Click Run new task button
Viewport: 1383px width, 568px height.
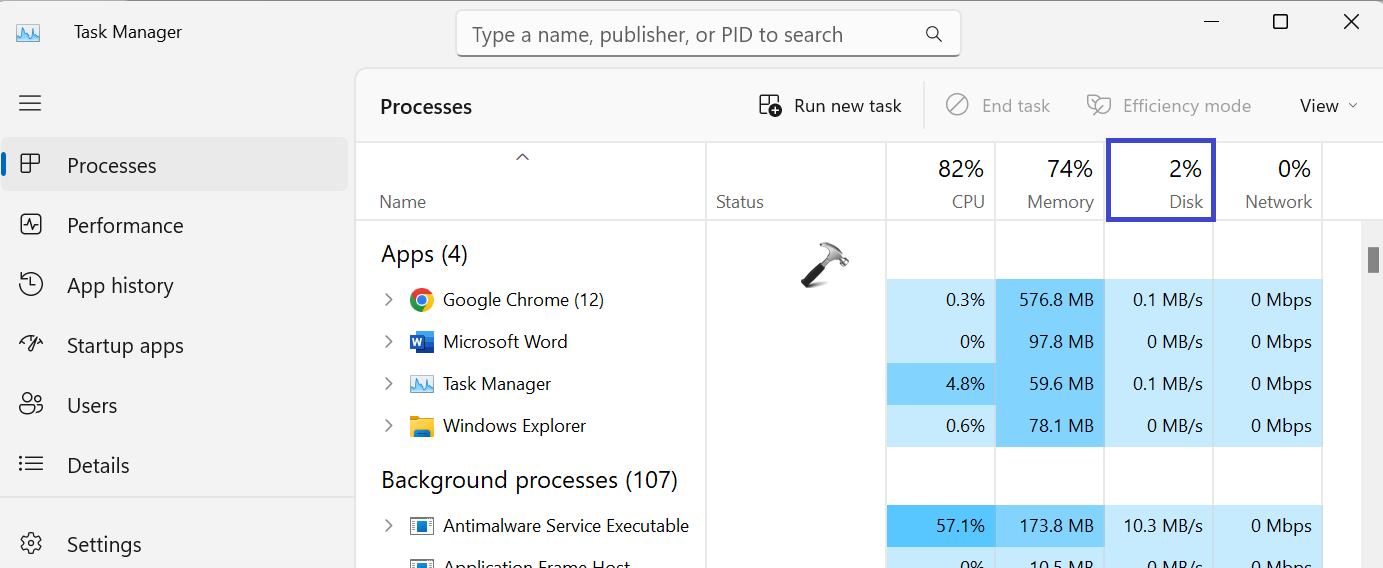click(830, 106)
